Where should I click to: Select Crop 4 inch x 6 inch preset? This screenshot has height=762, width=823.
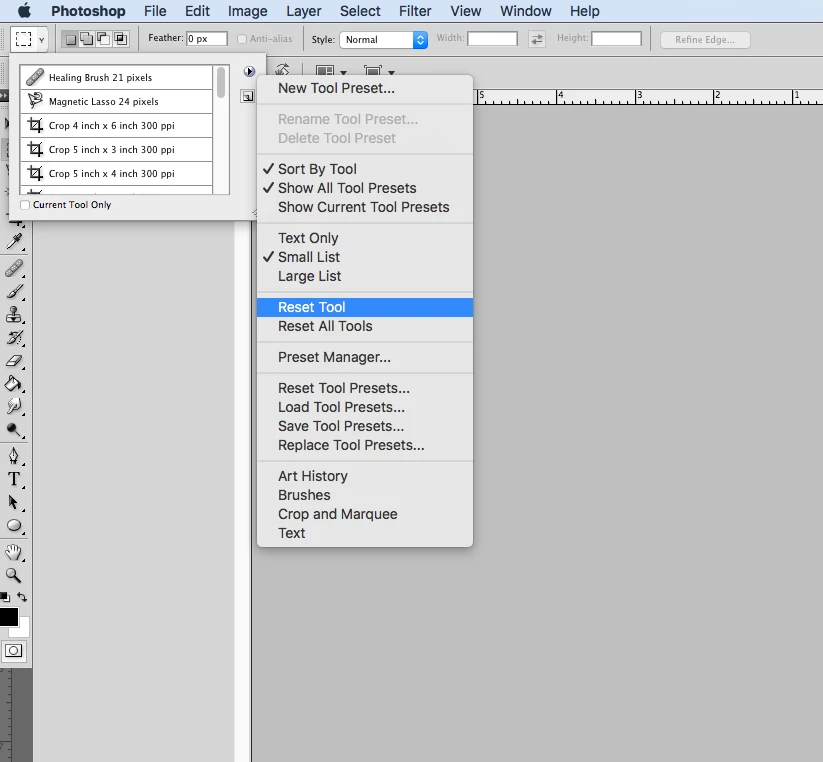click(x=117, y=125)
